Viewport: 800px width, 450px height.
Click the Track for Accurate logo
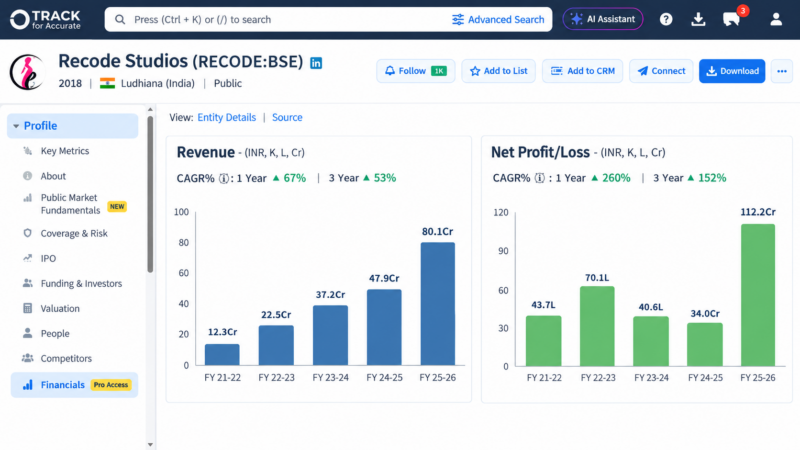(45, 19)
